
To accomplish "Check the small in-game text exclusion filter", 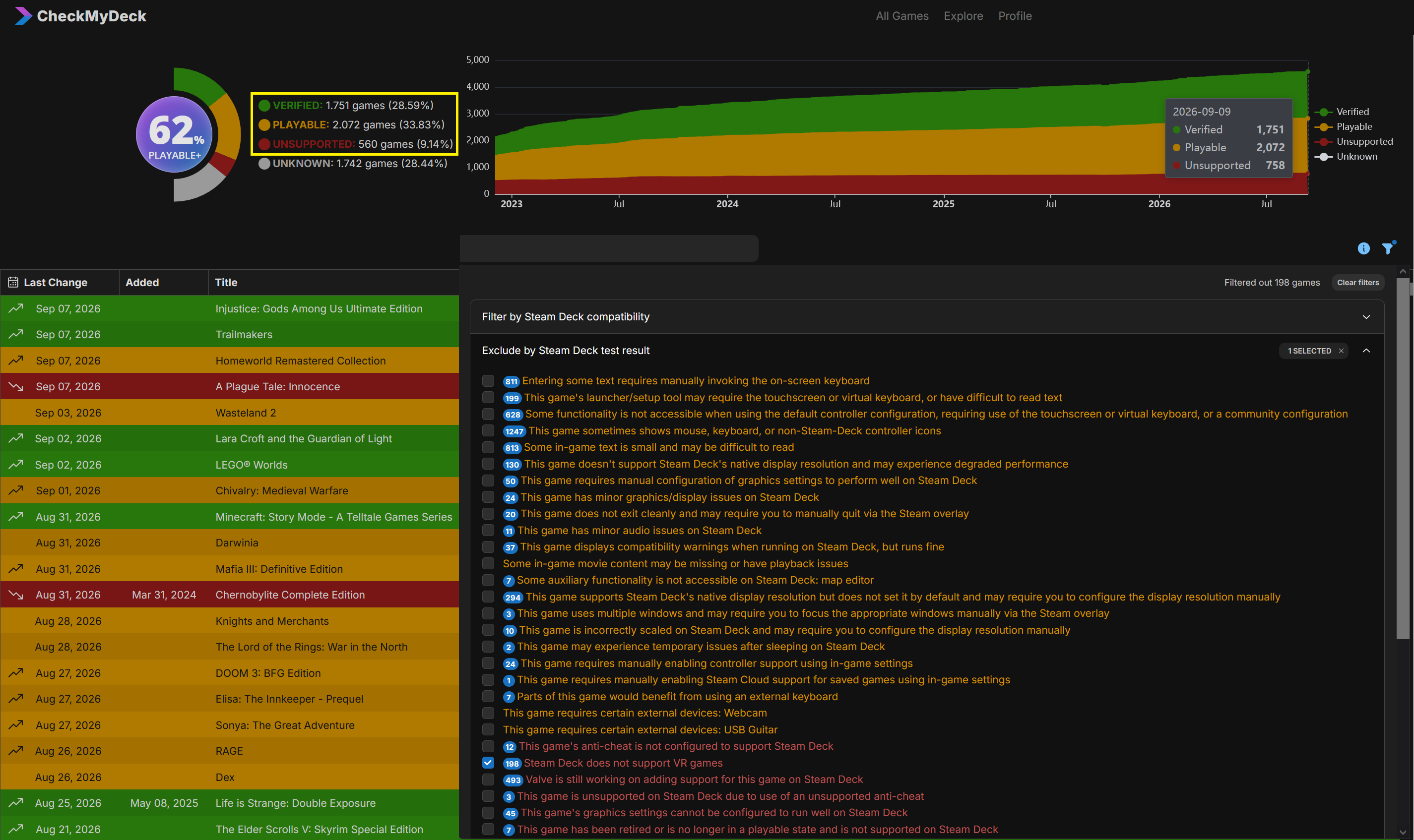I will (x=488, y=447).
